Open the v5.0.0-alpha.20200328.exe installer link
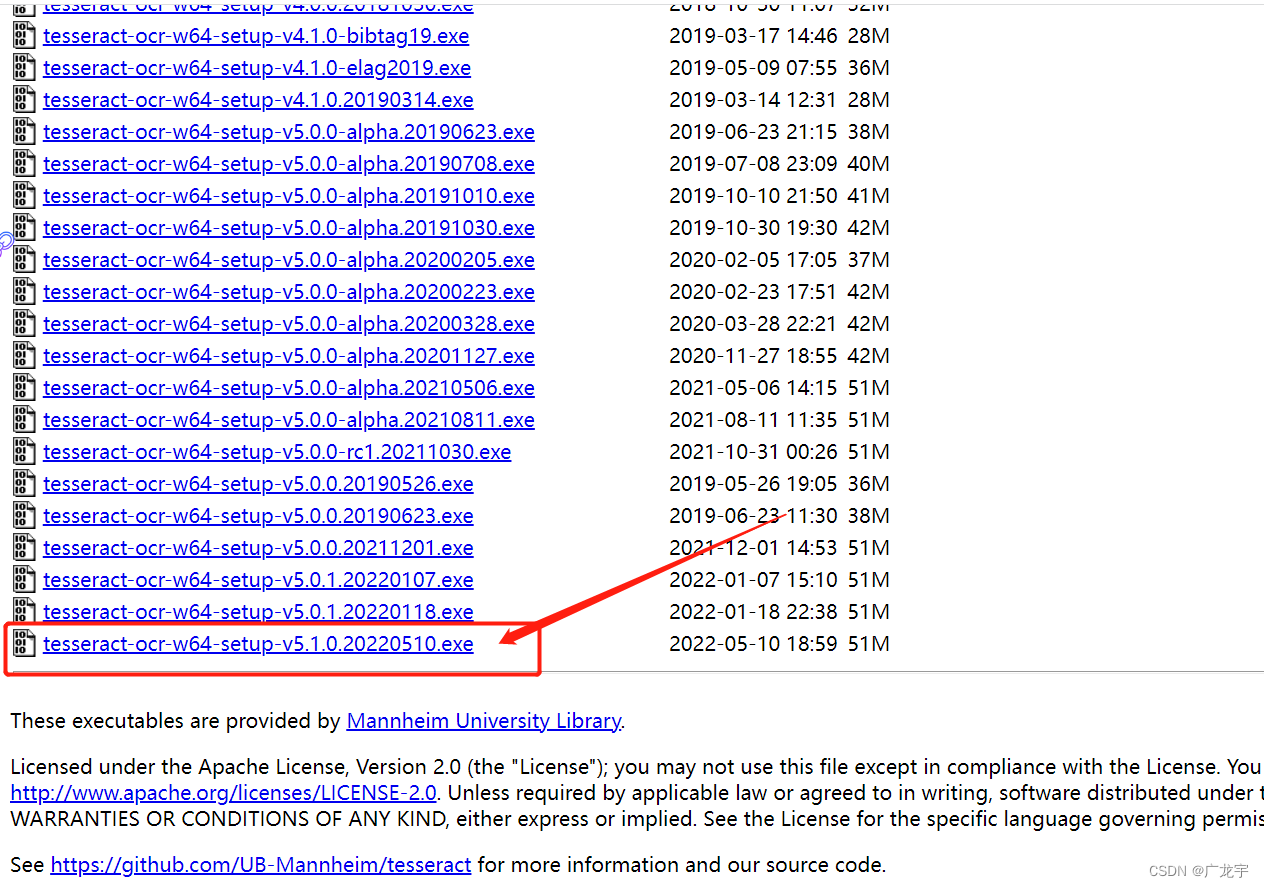 click(289, 324)
